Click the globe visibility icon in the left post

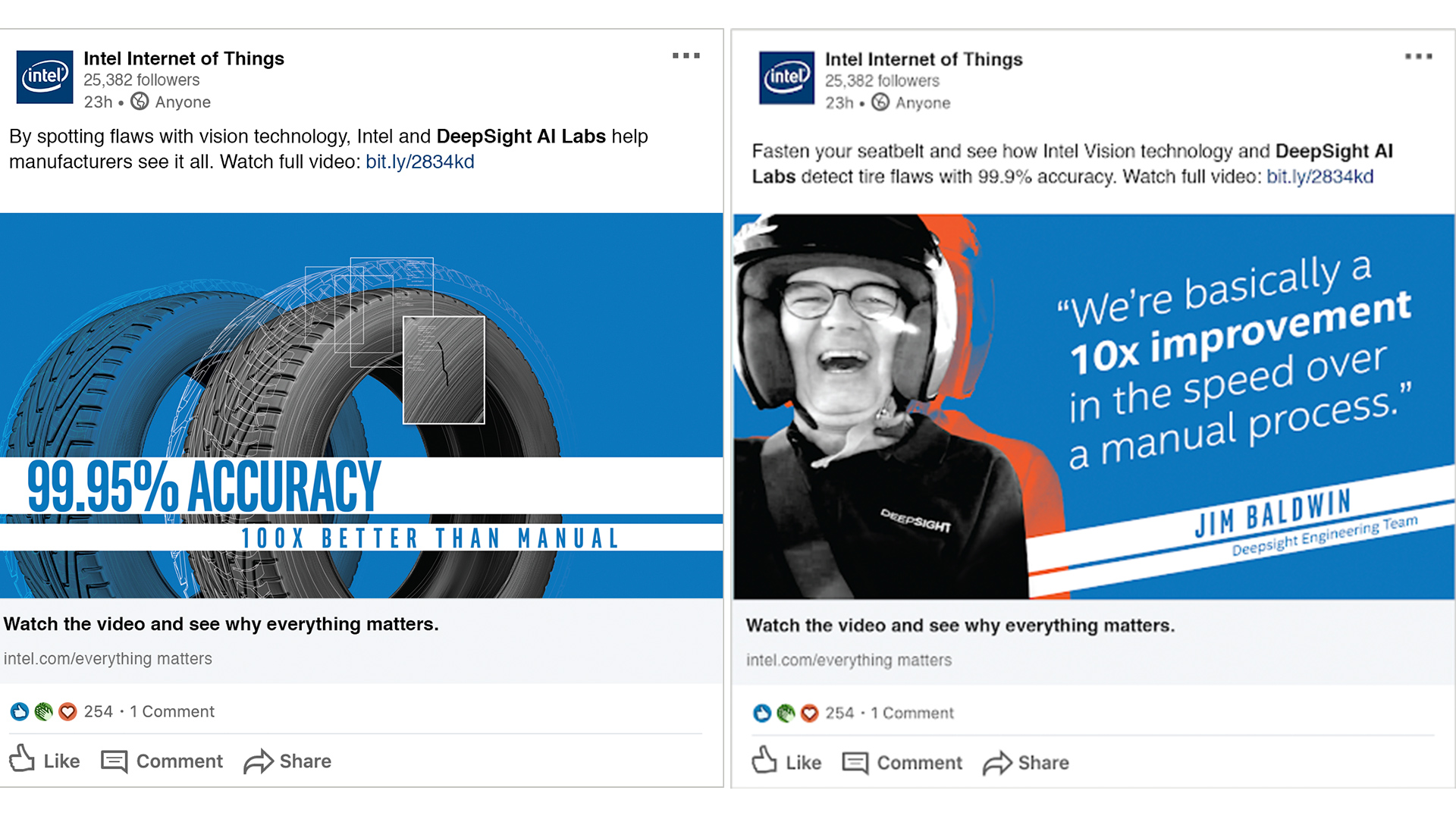[x=140, y=101]
